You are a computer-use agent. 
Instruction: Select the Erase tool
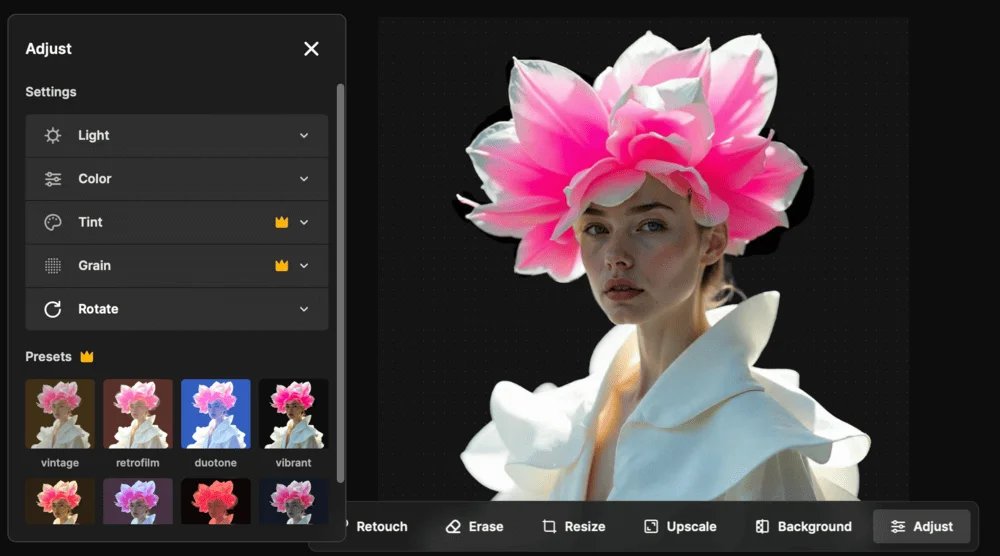[474, 526]
